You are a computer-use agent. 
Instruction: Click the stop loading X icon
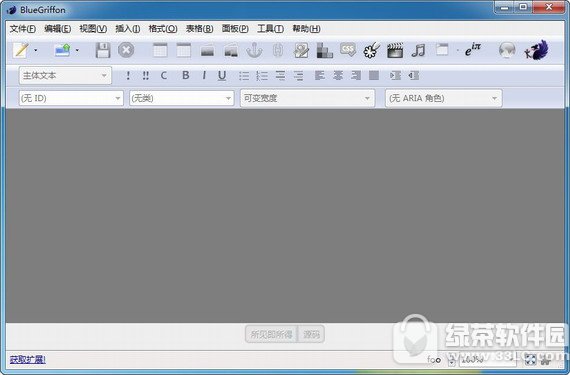click(x=126, y=50)
